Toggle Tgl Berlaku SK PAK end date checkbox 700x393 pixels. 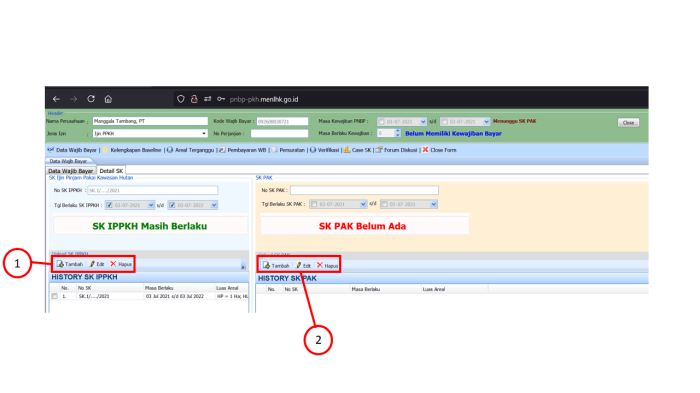point(384,204)
